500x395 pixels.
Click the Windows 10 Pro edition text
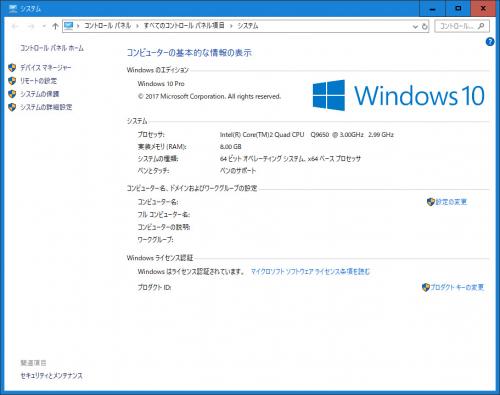click(161, 84)
